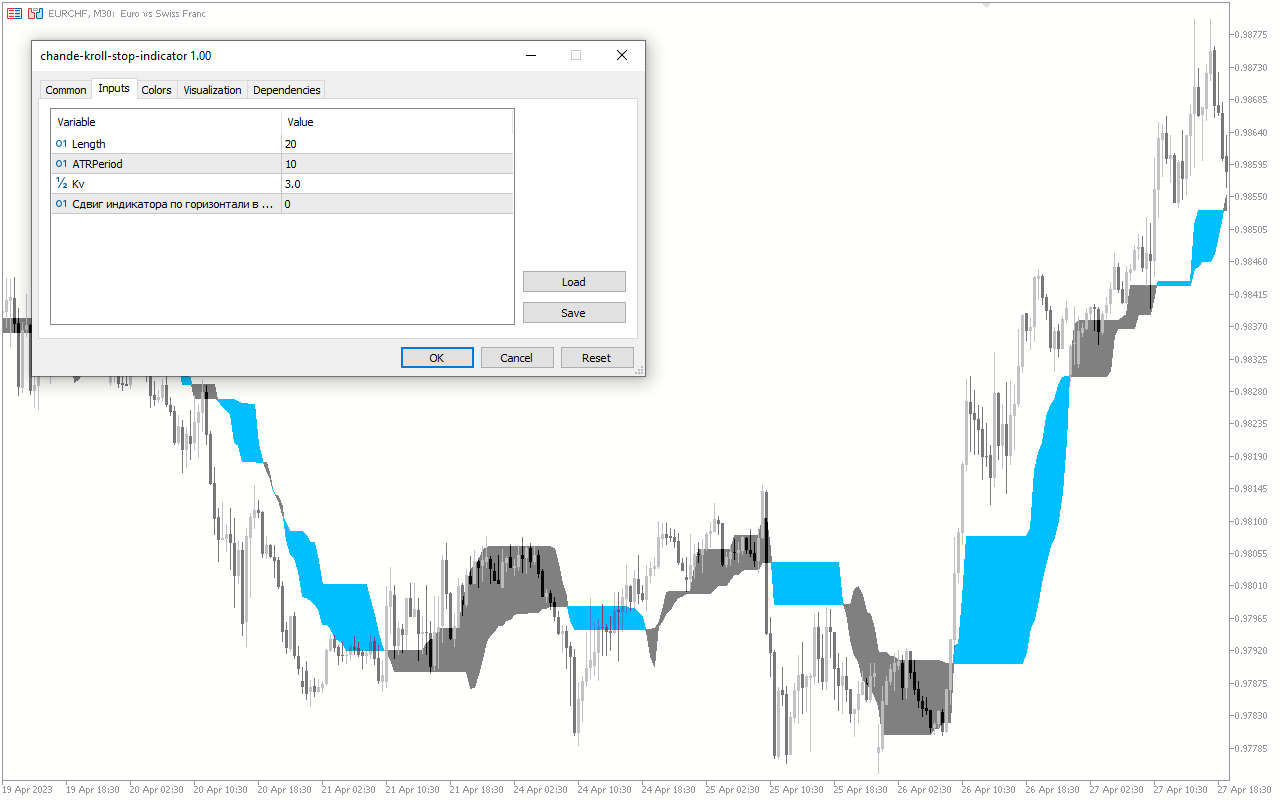Save input parameters with Save button

(574, 313)
